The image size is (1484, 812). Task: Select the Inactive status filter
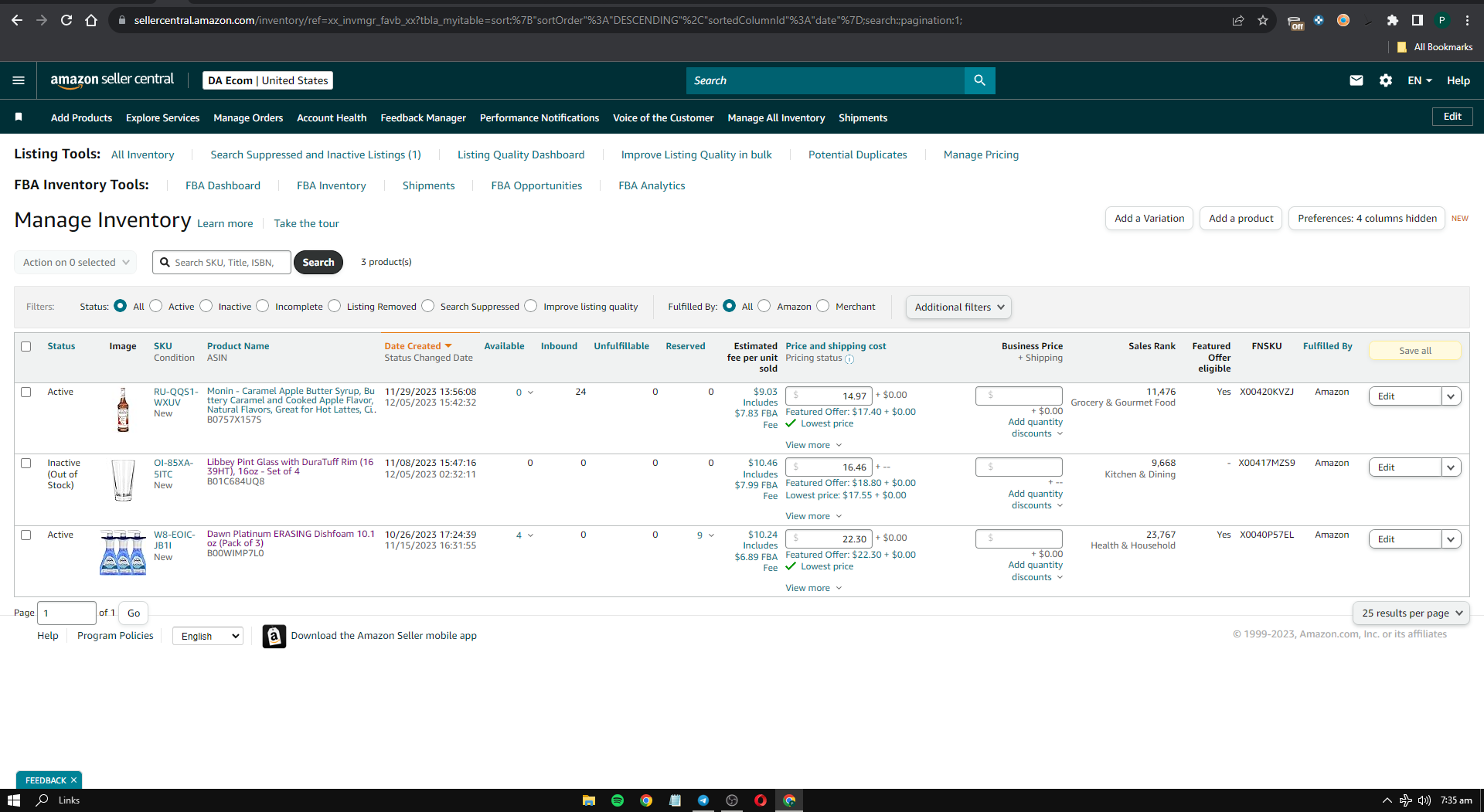[x=206, y=306]
